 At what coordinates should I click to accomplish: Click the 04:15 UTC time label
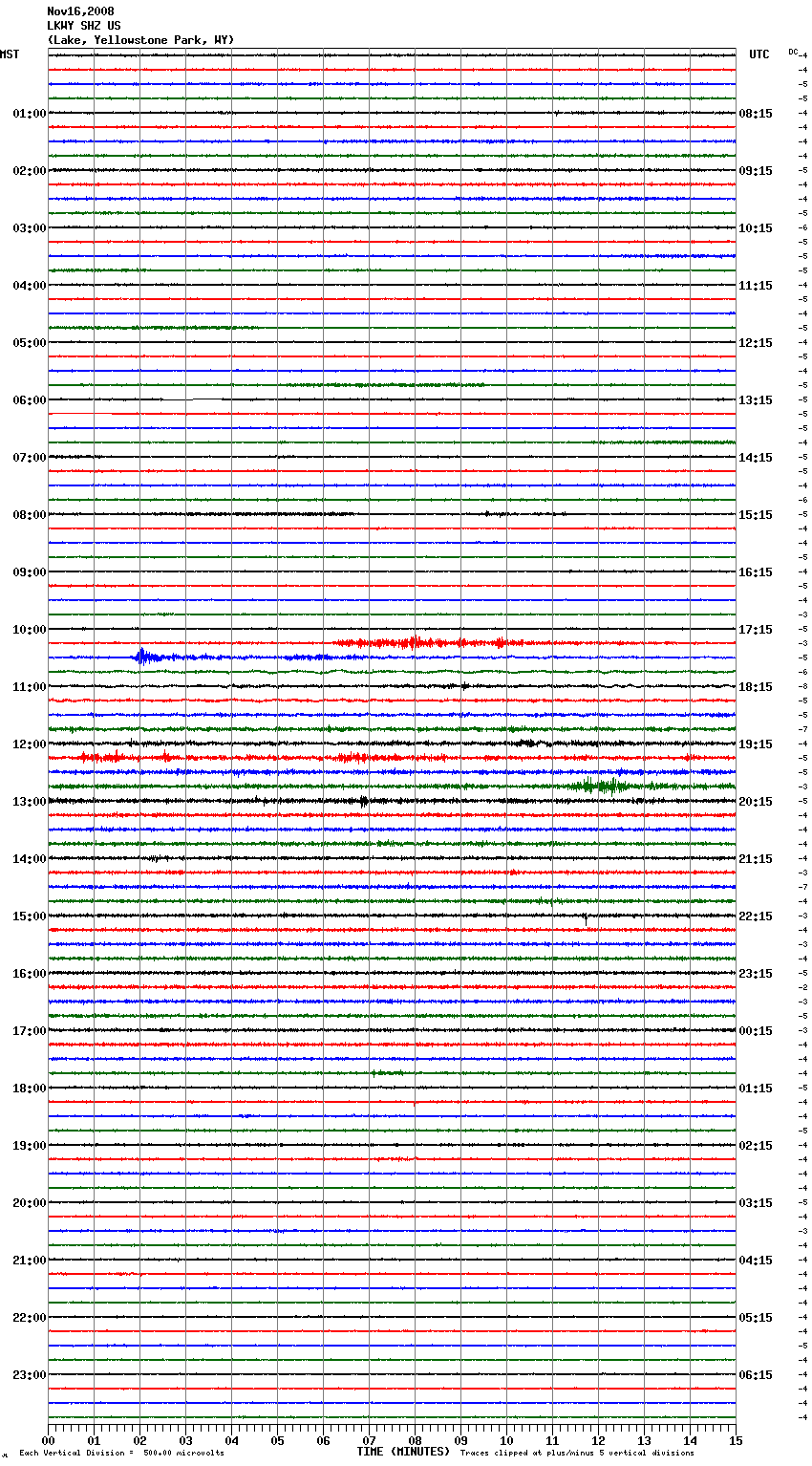756,1261
